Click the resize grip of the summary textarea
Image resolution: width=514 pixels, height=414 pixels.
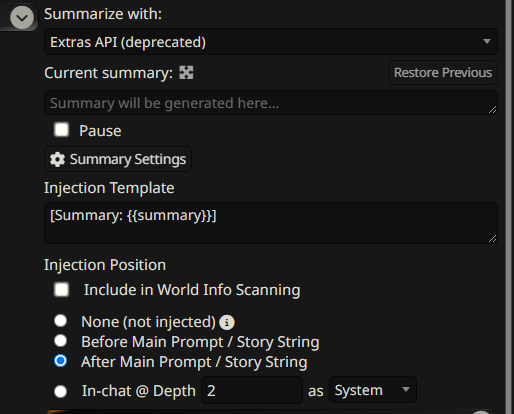pos(492,110)
